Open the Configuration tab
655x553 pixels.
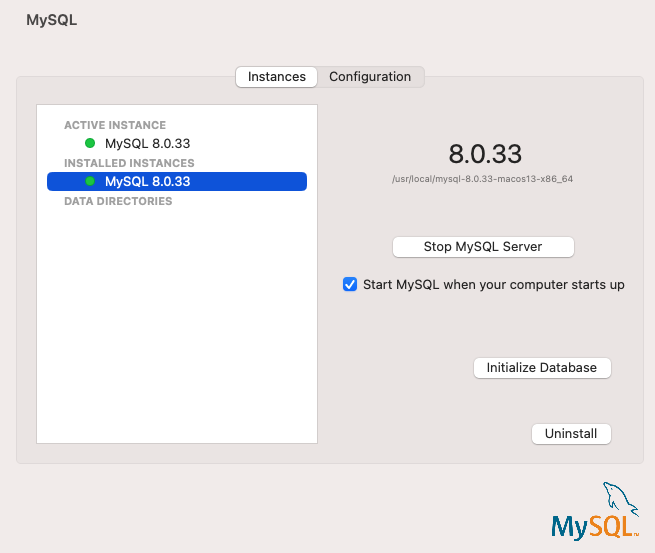pyautogui.click(x=370, y=77)
